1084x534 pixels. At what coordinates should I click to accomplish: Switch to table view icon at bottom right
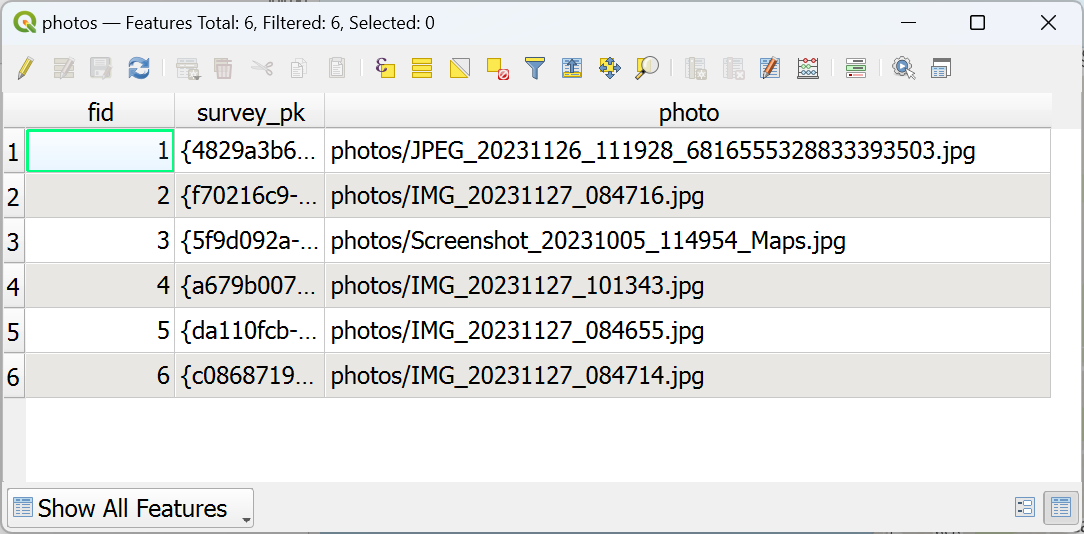tap(1060, 507)
